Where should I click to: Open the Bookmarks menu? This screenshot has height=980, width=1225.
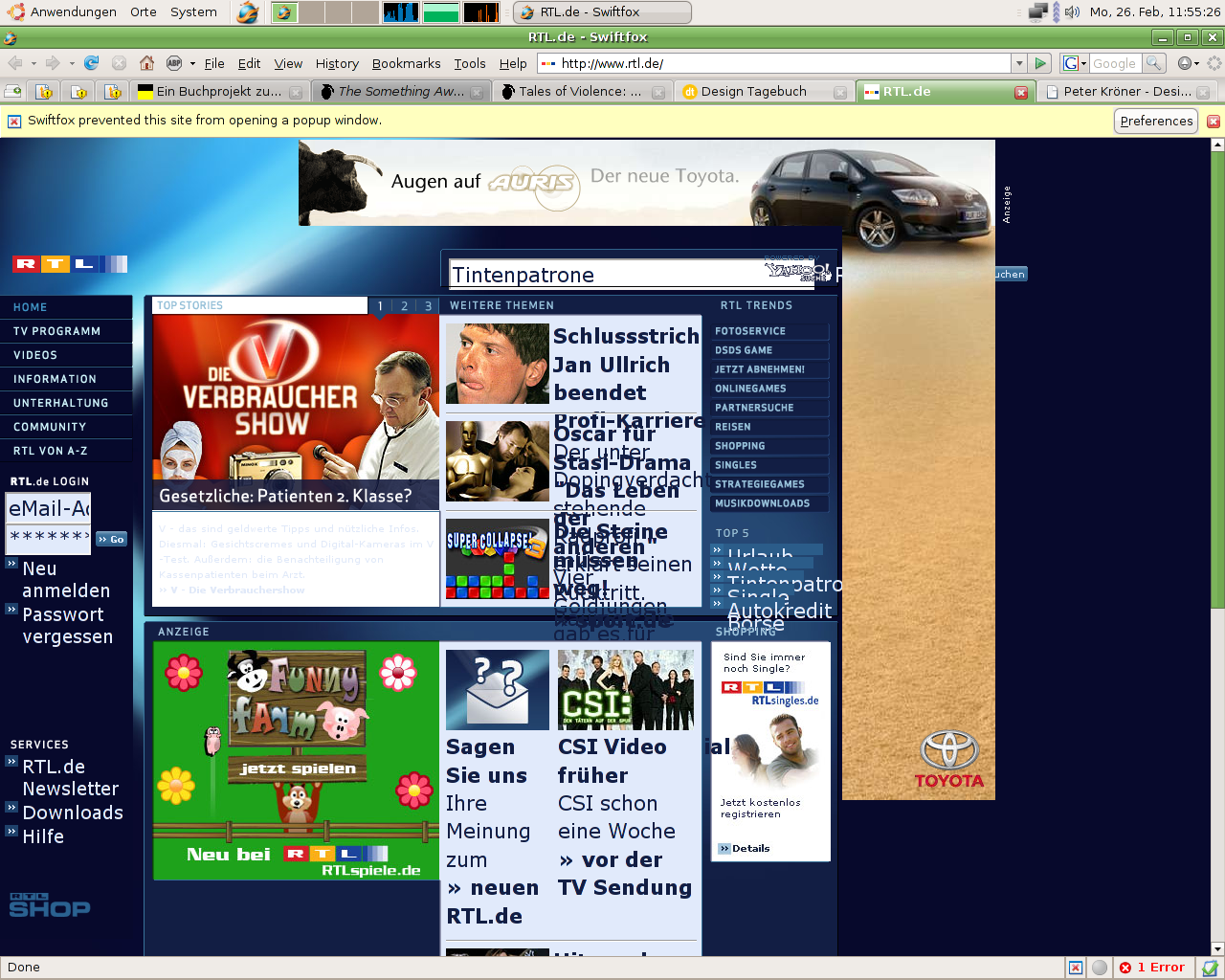[x=406, y=63]
